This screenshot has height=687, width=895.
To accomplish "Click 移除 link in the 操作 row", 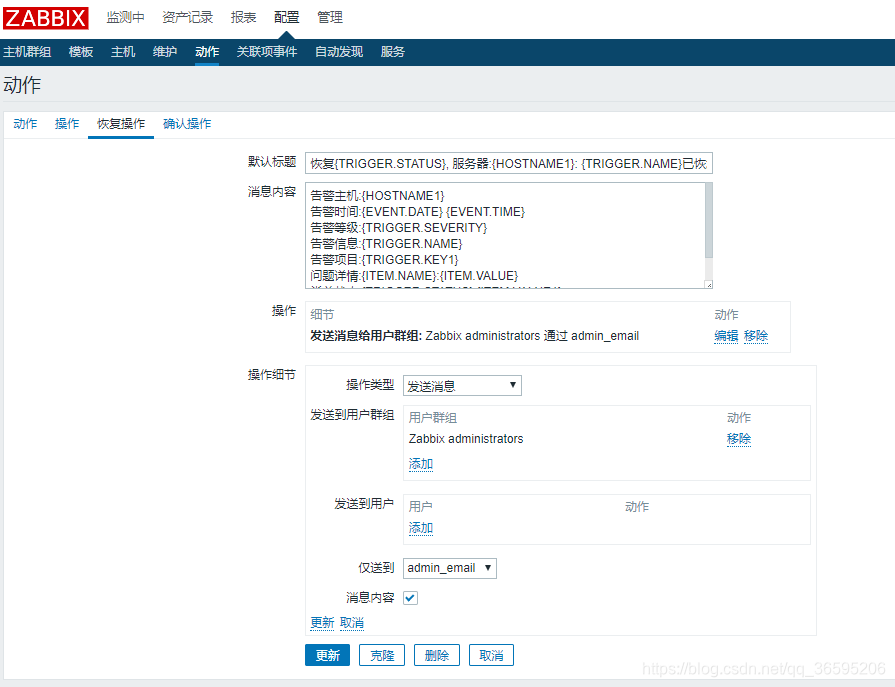I will (x=756, y=336).
